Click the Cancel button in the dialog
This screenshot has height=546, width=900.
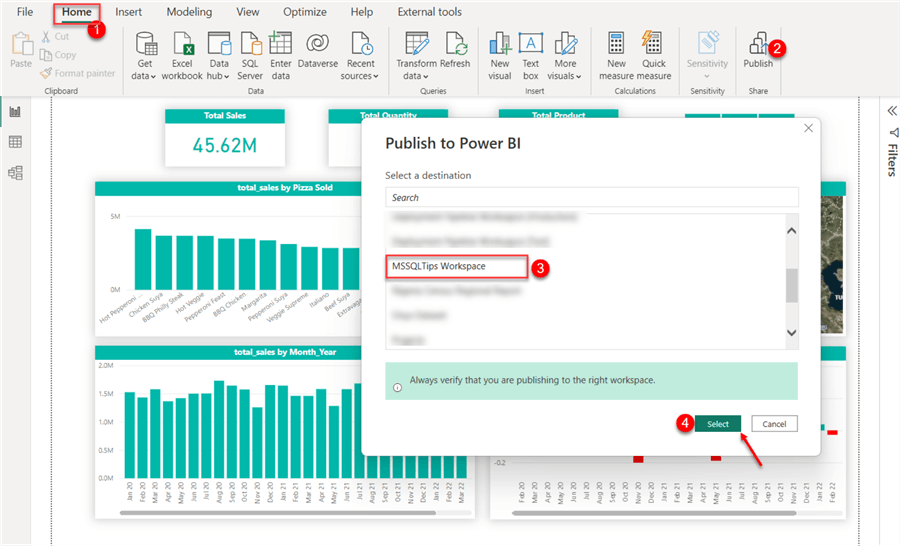(x=774, y=424)
